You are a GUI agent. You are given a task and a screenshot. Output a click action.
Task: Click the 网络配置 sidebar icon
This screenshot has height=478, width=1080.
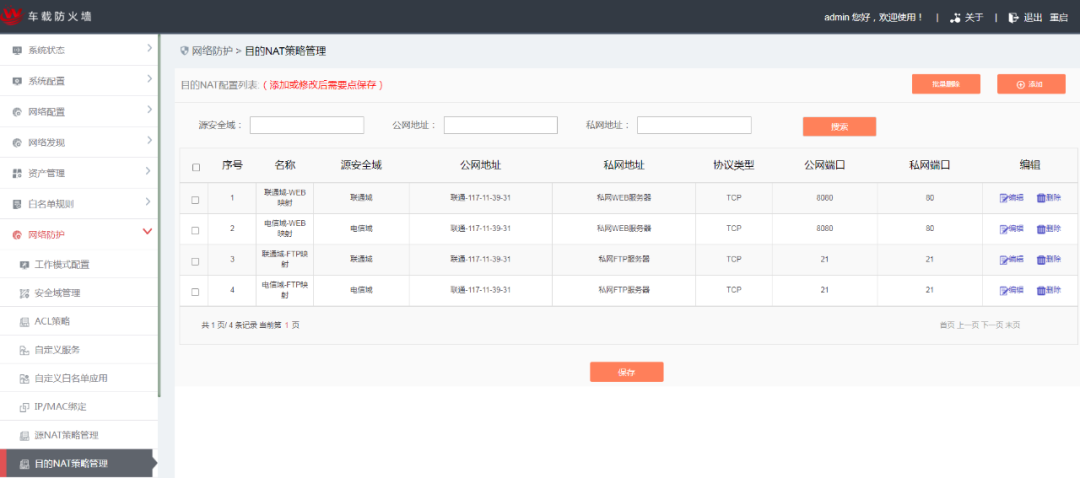pyautogui.click(x=17, y=112)
